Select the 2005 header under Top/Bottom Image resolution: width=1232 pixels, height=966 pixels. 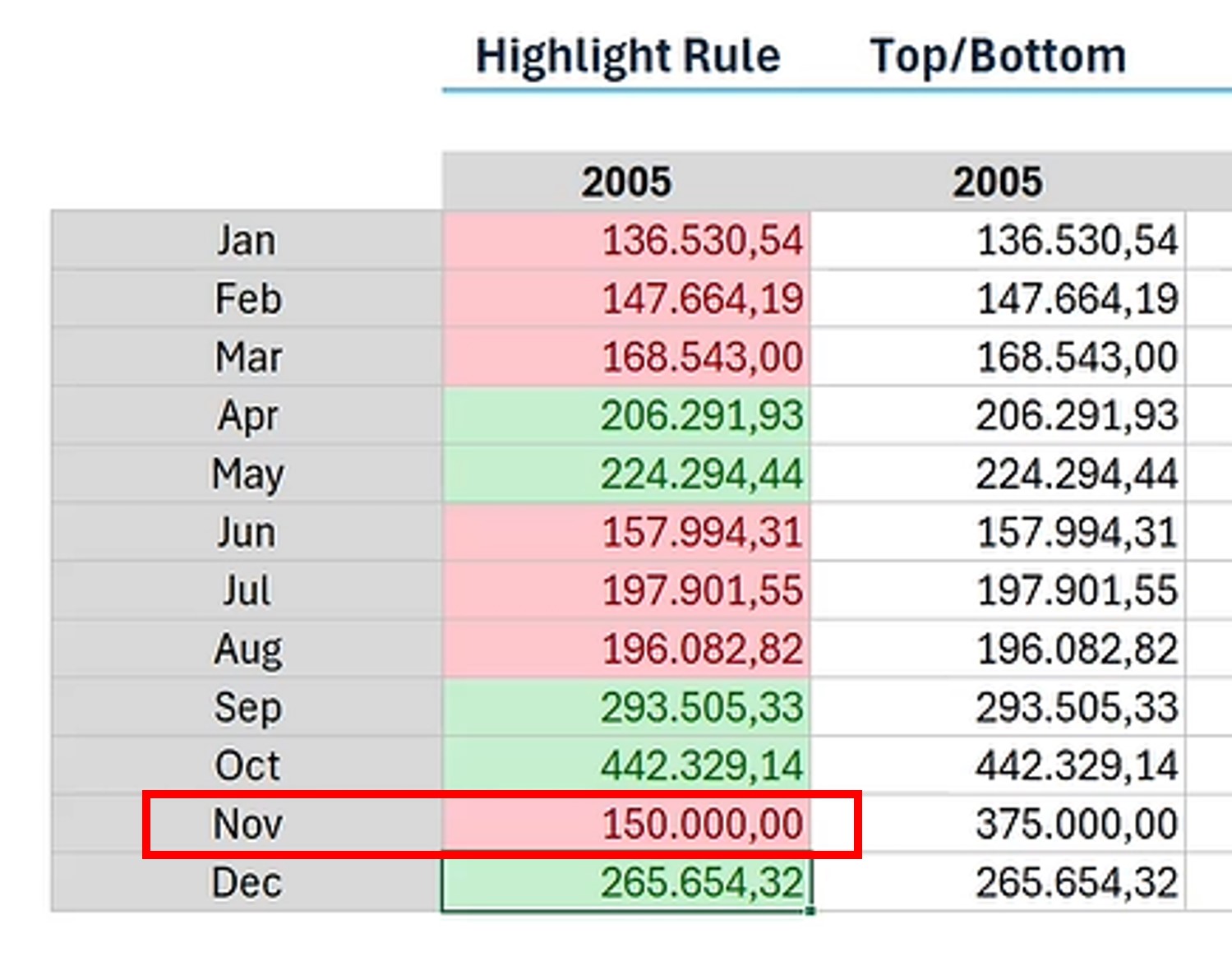pos(997,182)
